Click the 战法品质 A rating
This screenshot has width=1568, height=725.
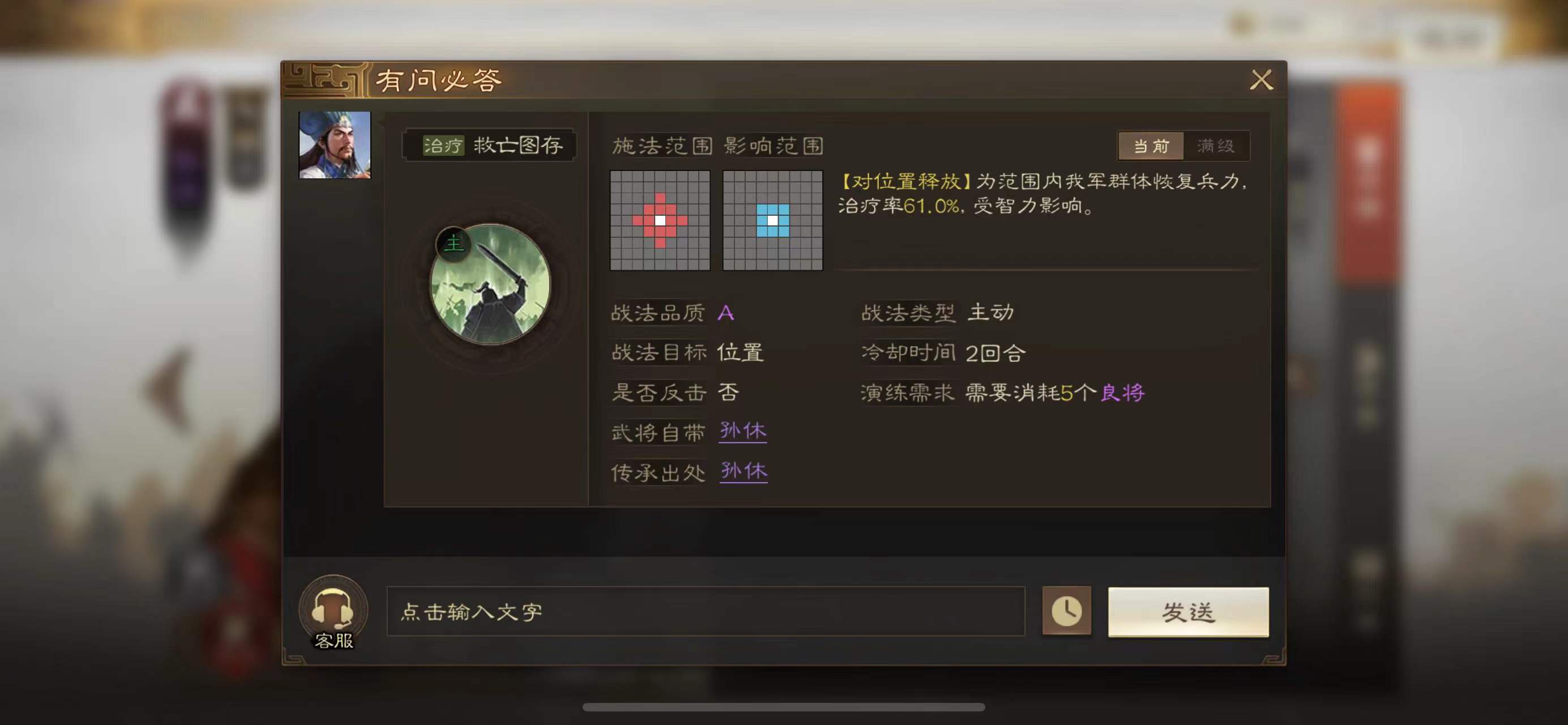pos(725,313)
